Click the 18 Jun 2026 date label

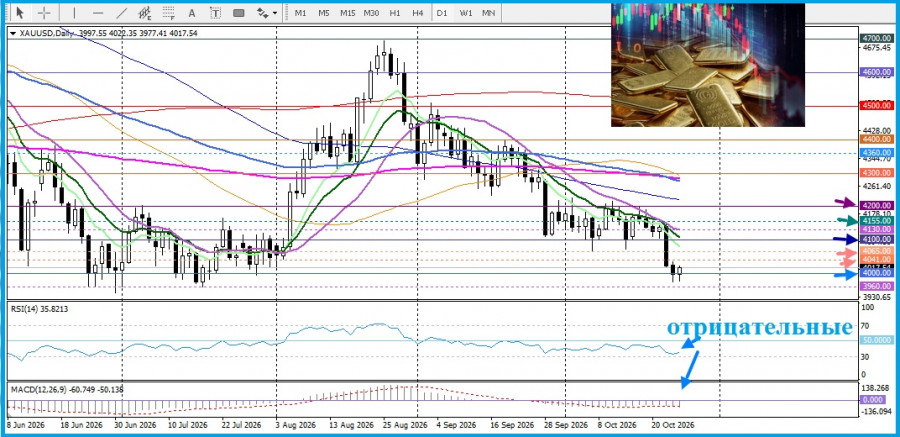tap(81, 426)
